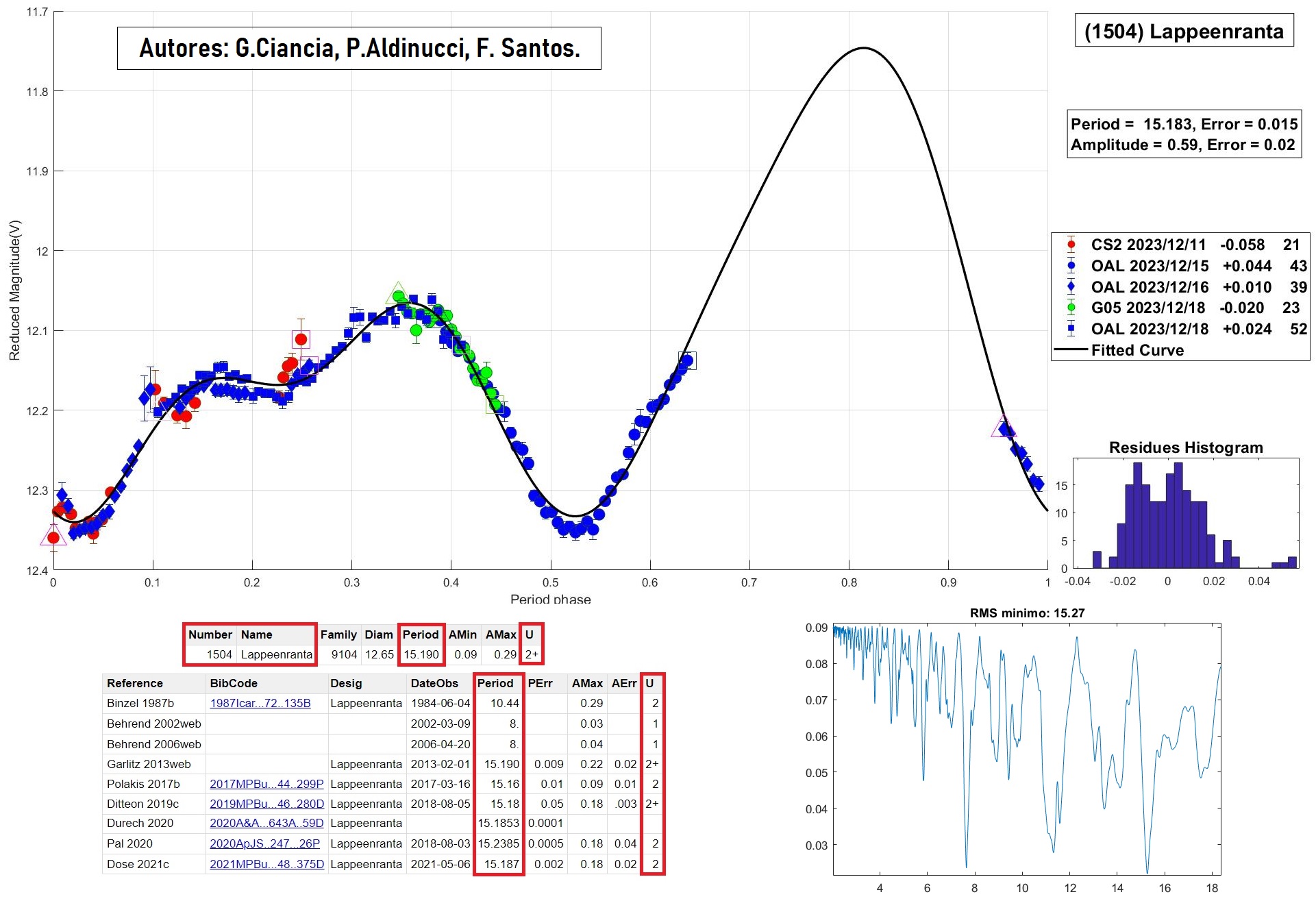
Task: Click the Amplitude = 0.59 result text
Action: tap(1183, 145)
